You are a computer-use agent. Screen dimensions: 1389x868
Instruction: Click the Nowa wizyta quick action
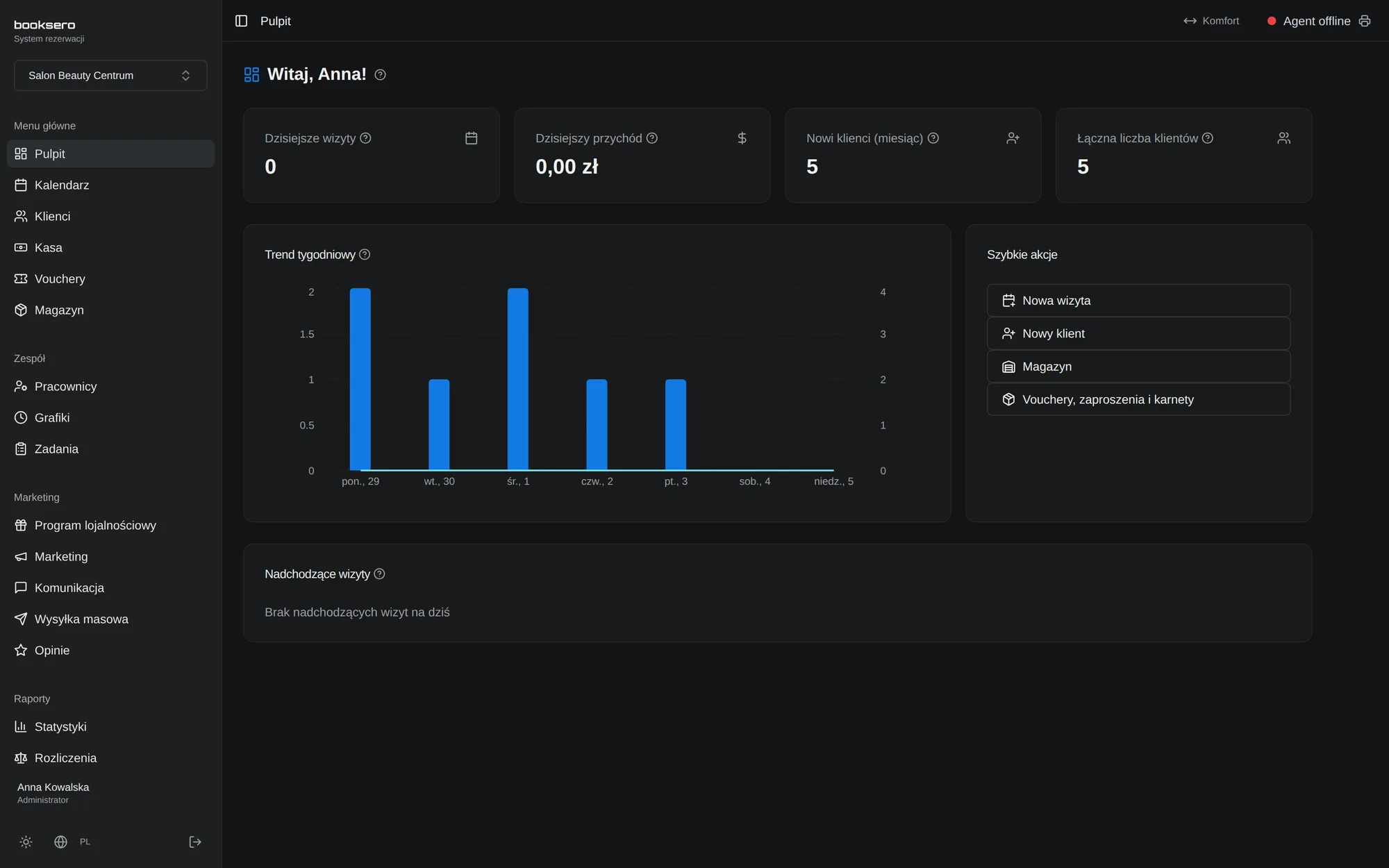(x=1138, y=301)
